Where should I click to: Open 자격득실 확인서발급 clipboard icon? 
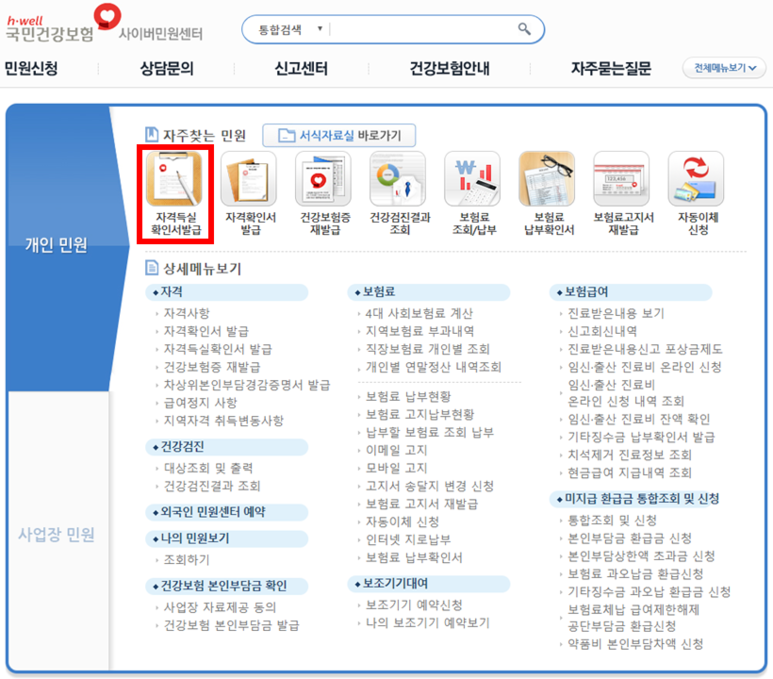tap(175, 179)
